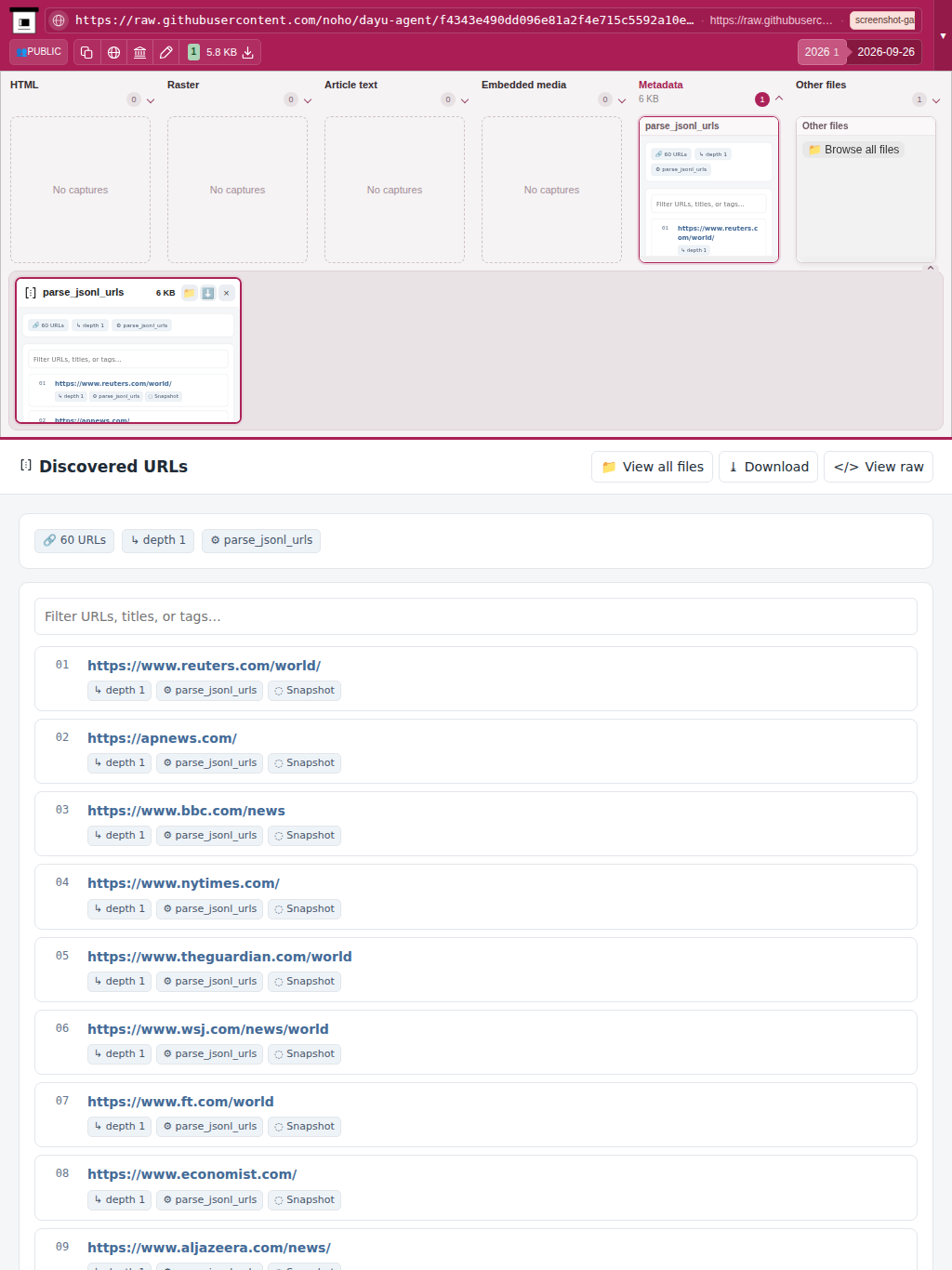Click the parse_jsonl_urls summary tag with gear
This screenshot has width=952, height=1270.
pyautogui.click(x=261, y=540)
